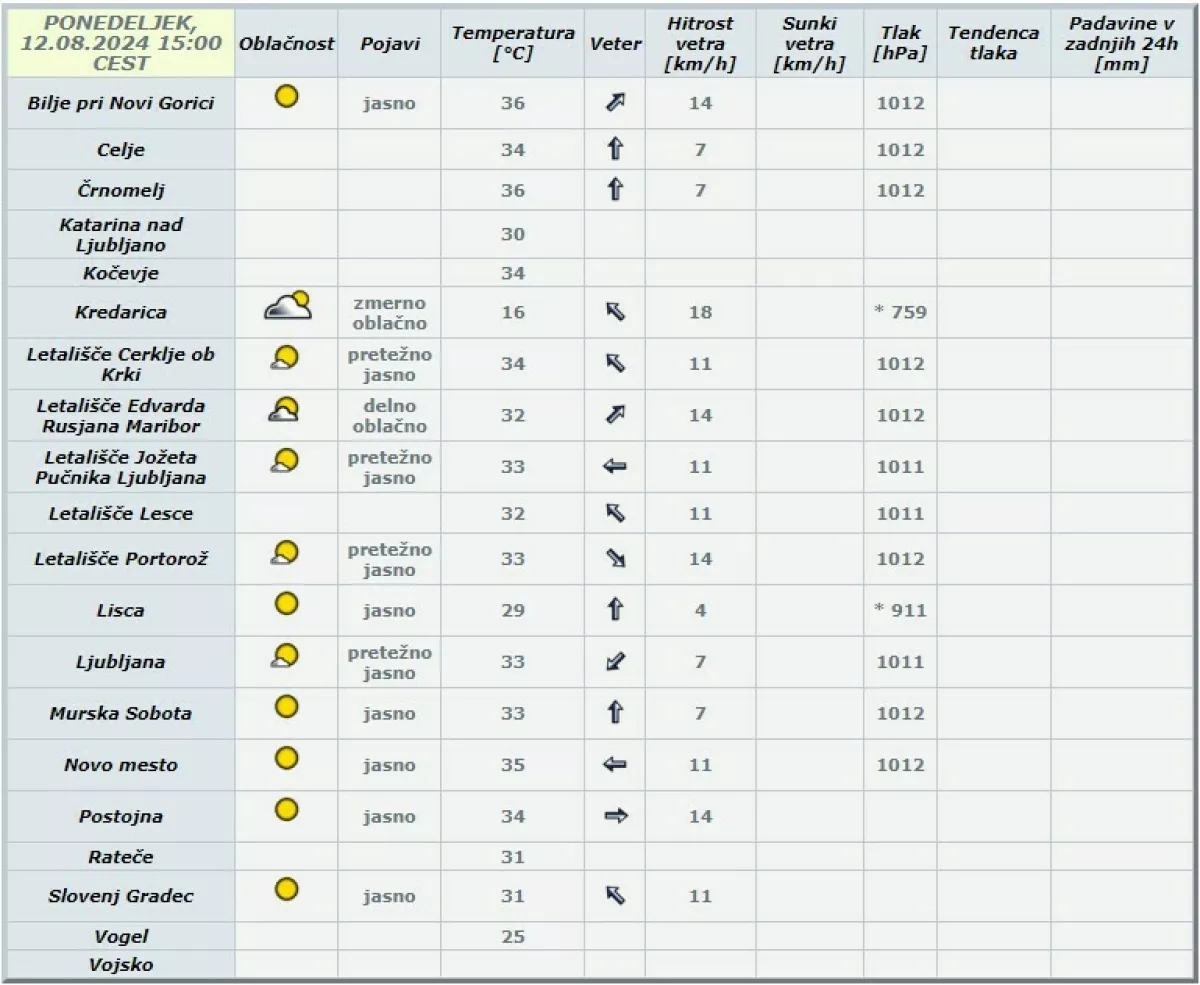The height and width of the screenshot is (985, 1200).
Task: Select the Tlak column header
Action: (899, 43)
